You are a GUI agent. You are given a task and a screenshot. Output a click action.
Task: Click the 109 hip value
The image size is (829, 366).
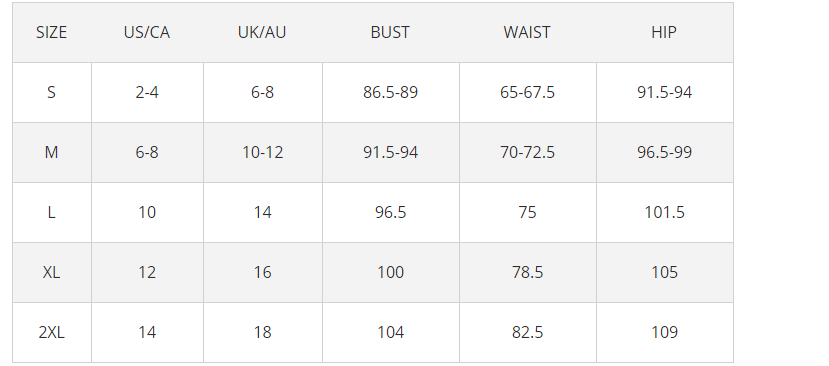665,333
